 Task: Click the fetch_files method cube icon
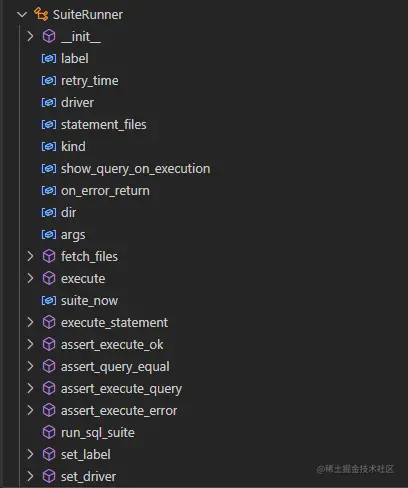(49, 256)
